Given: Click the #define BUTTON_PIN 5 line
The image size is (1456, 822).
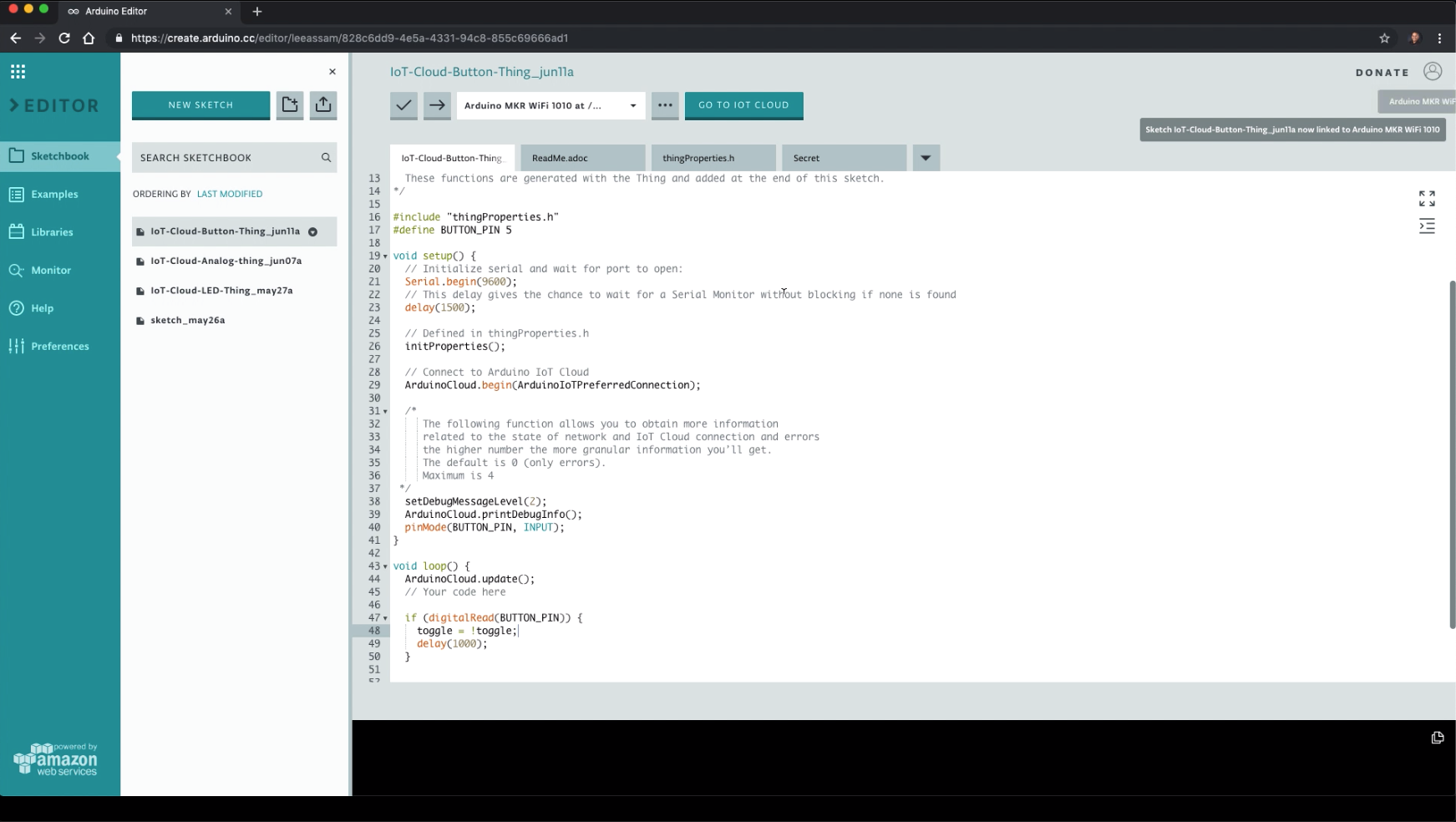Looking at the screenshot, I should pyautogui.click(x=452, y=230).
